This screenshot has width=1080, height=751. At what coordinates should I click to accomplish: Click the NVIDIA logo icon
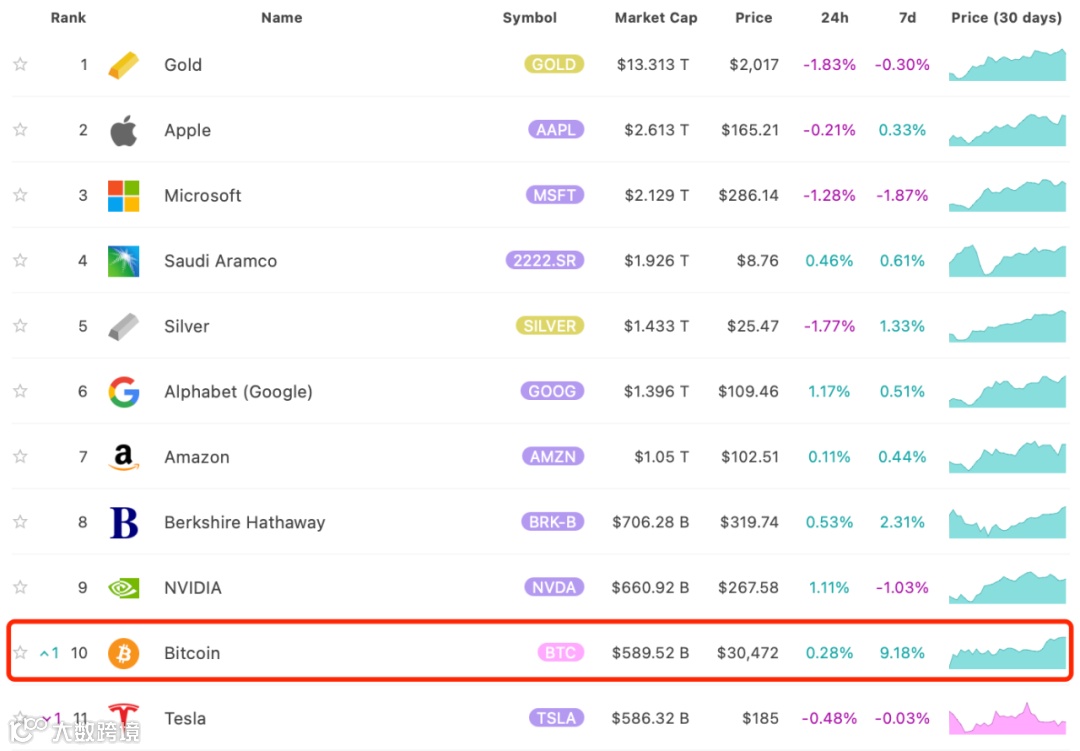[123, 588]
